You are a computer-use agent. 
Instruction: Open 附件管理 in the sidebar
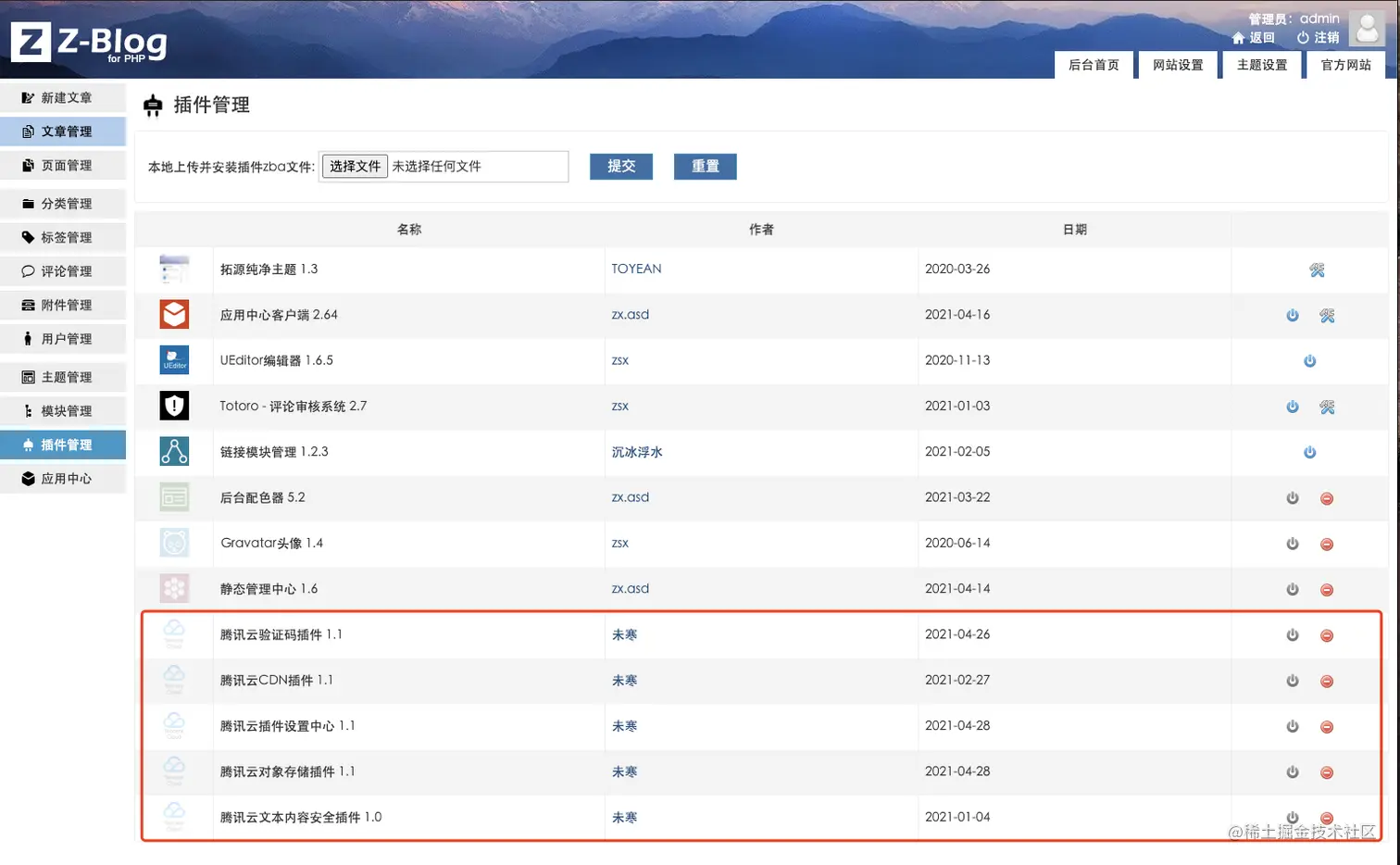click(63, 305)
